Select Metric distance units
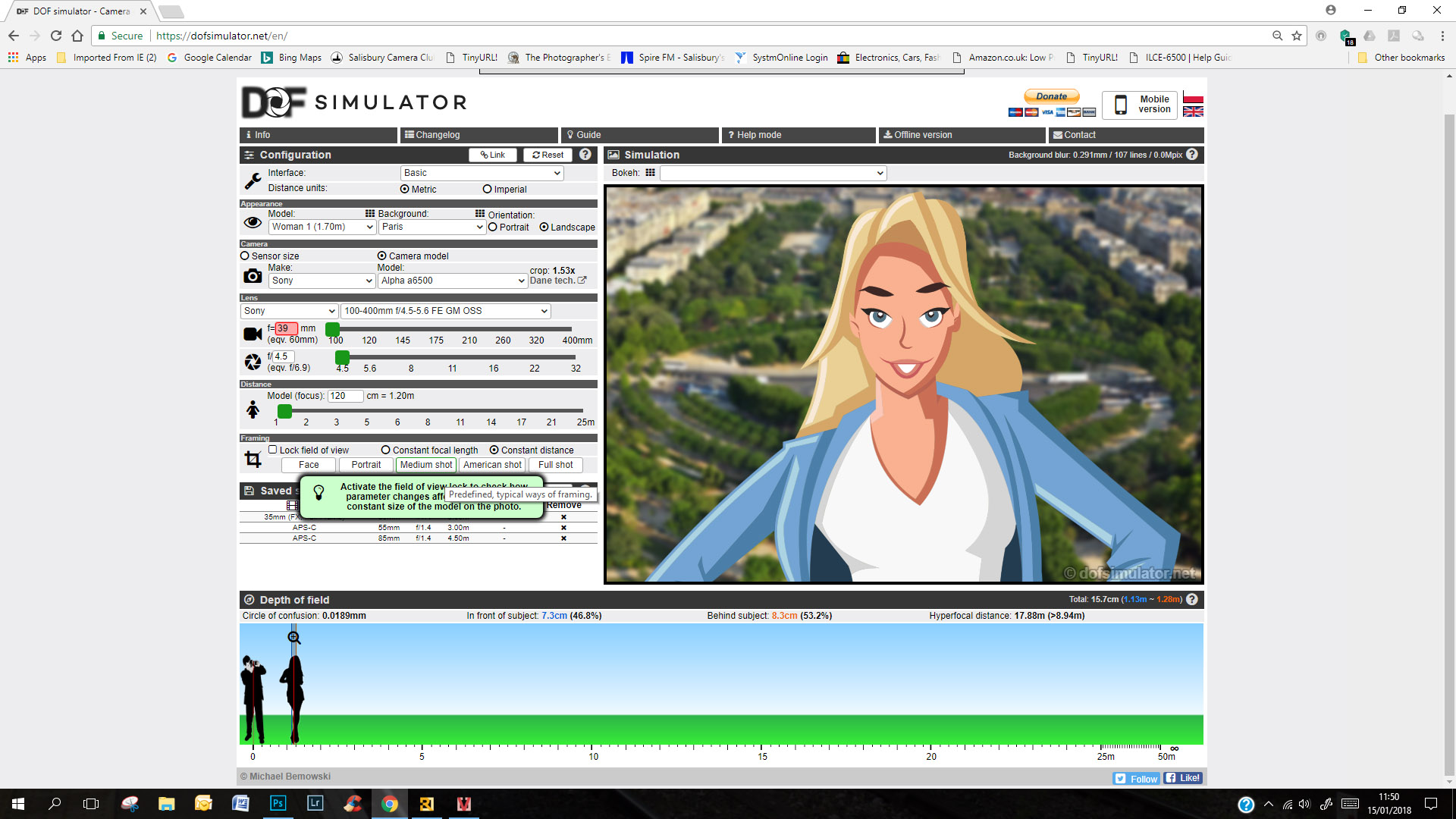The image size is (1456, 819). click(405, 190)
